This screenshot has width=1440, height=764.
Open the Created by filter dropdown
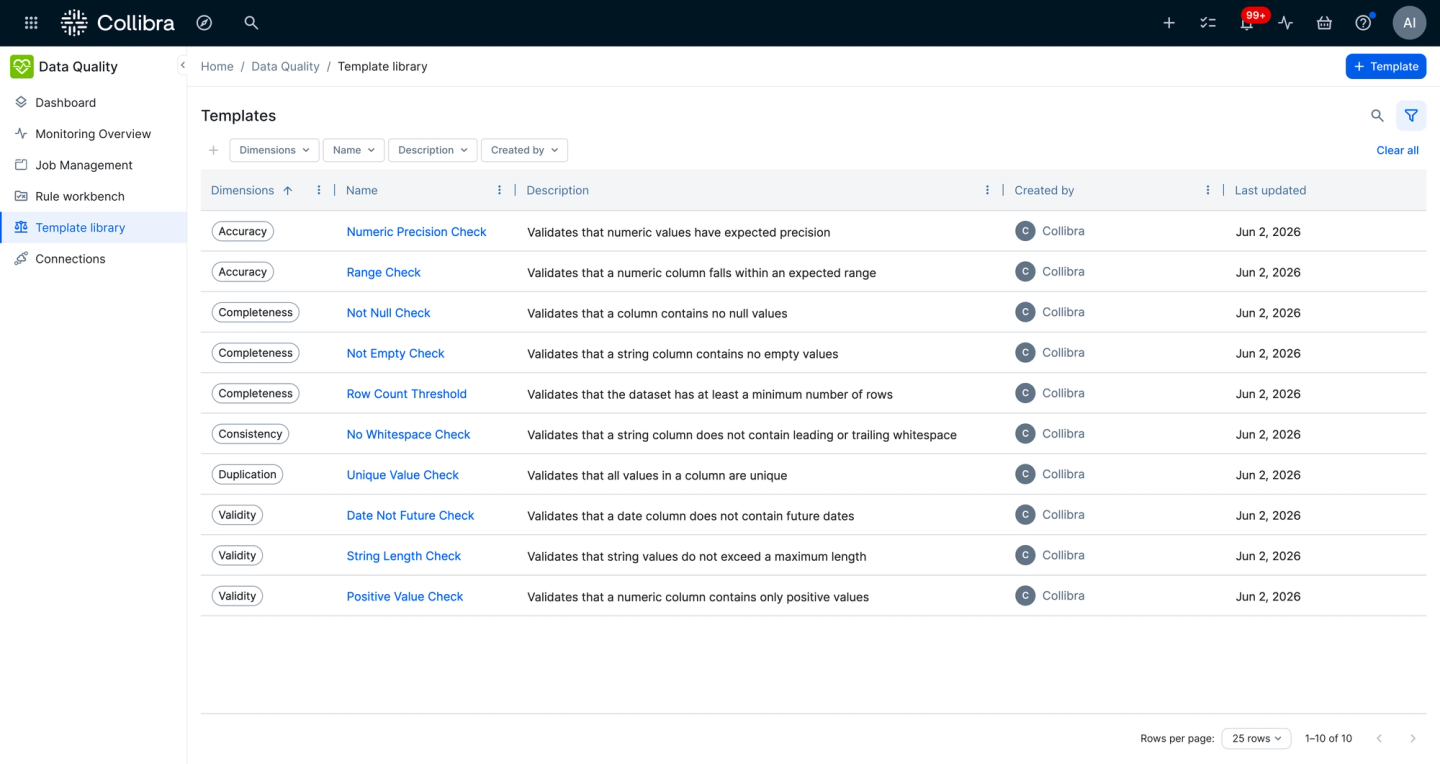point(524,150)
